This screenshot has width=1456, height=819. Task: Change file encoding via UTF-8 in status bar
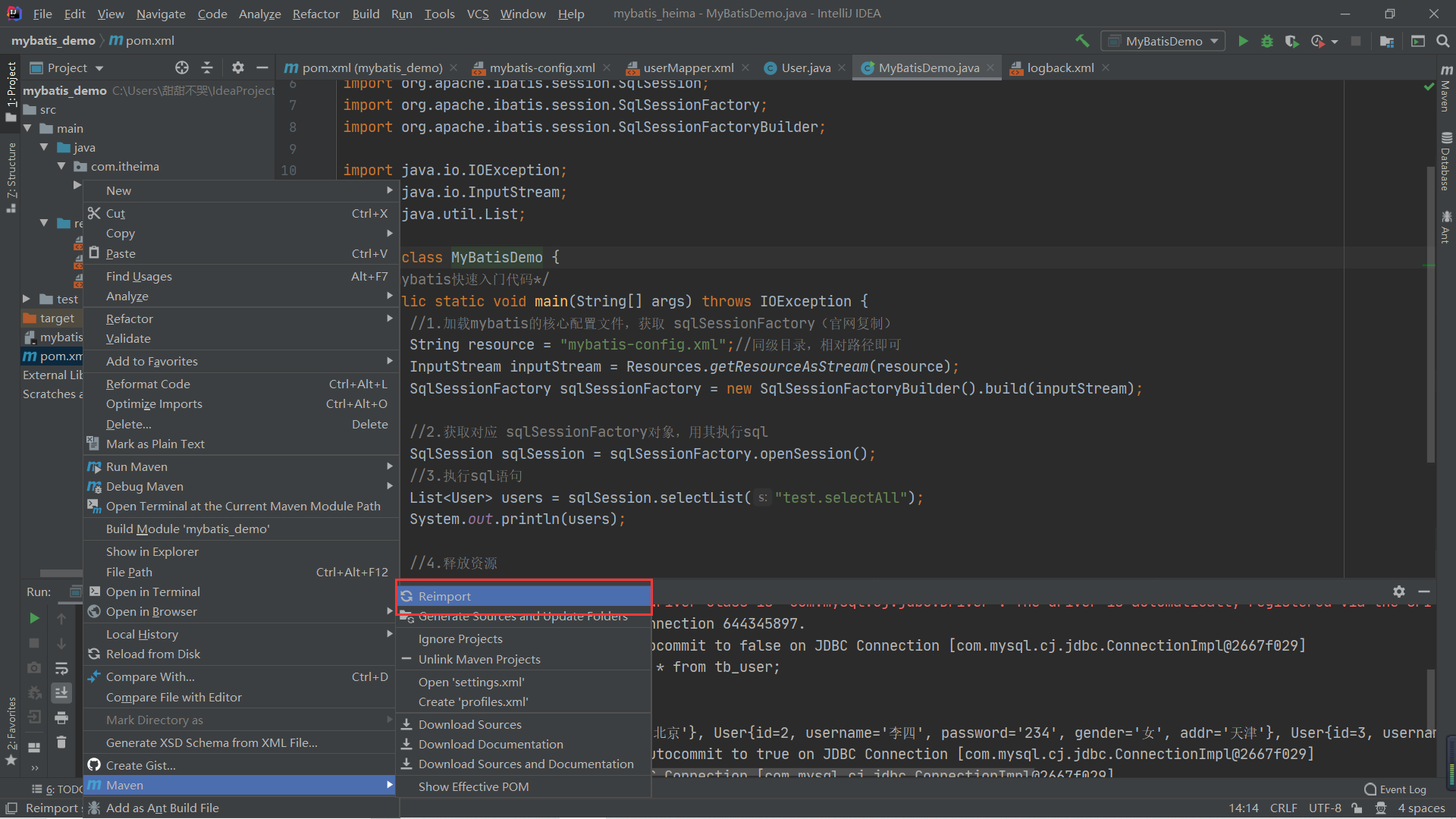click(x=1325, y=808)
